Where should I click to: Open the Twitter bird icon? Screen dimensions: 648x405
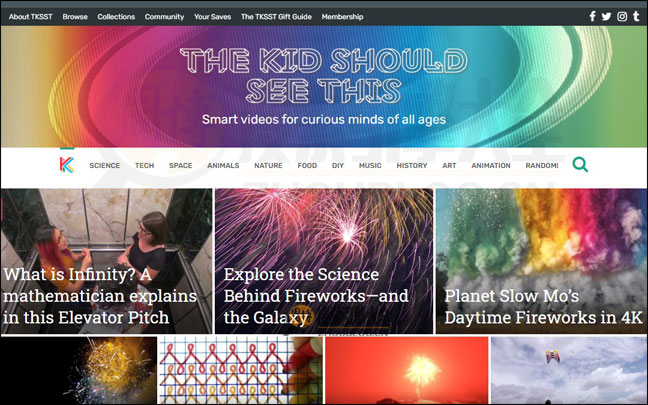pos(606,17)
